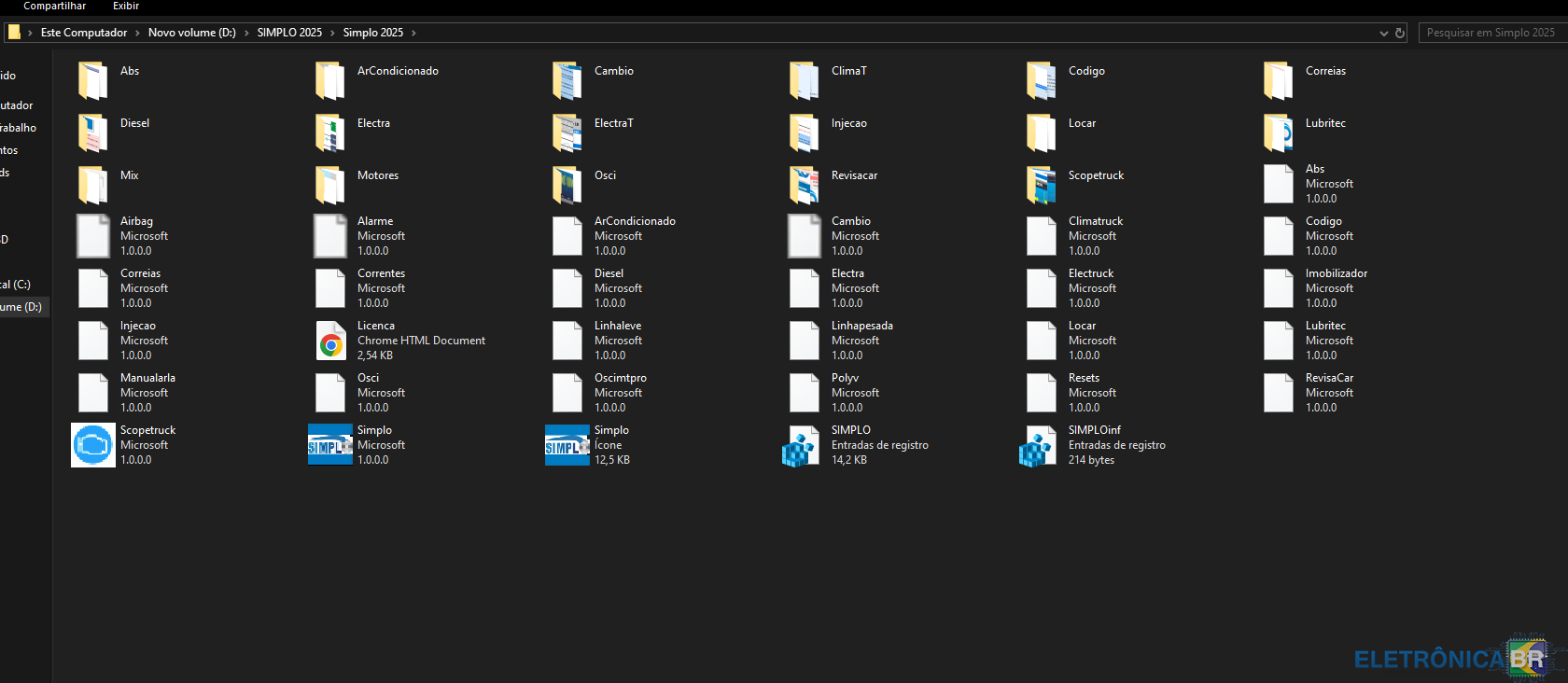Click the refresh button in address bar
This screenshot has width=1568, height=683.
[1400, 33]
